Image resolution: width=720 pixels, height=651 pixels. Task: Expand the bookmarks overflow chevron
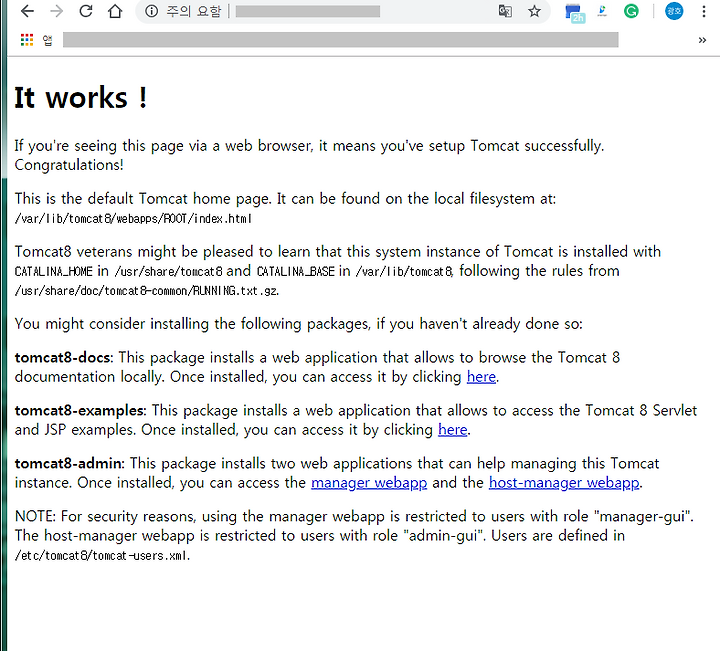click(x=702, y=40)
